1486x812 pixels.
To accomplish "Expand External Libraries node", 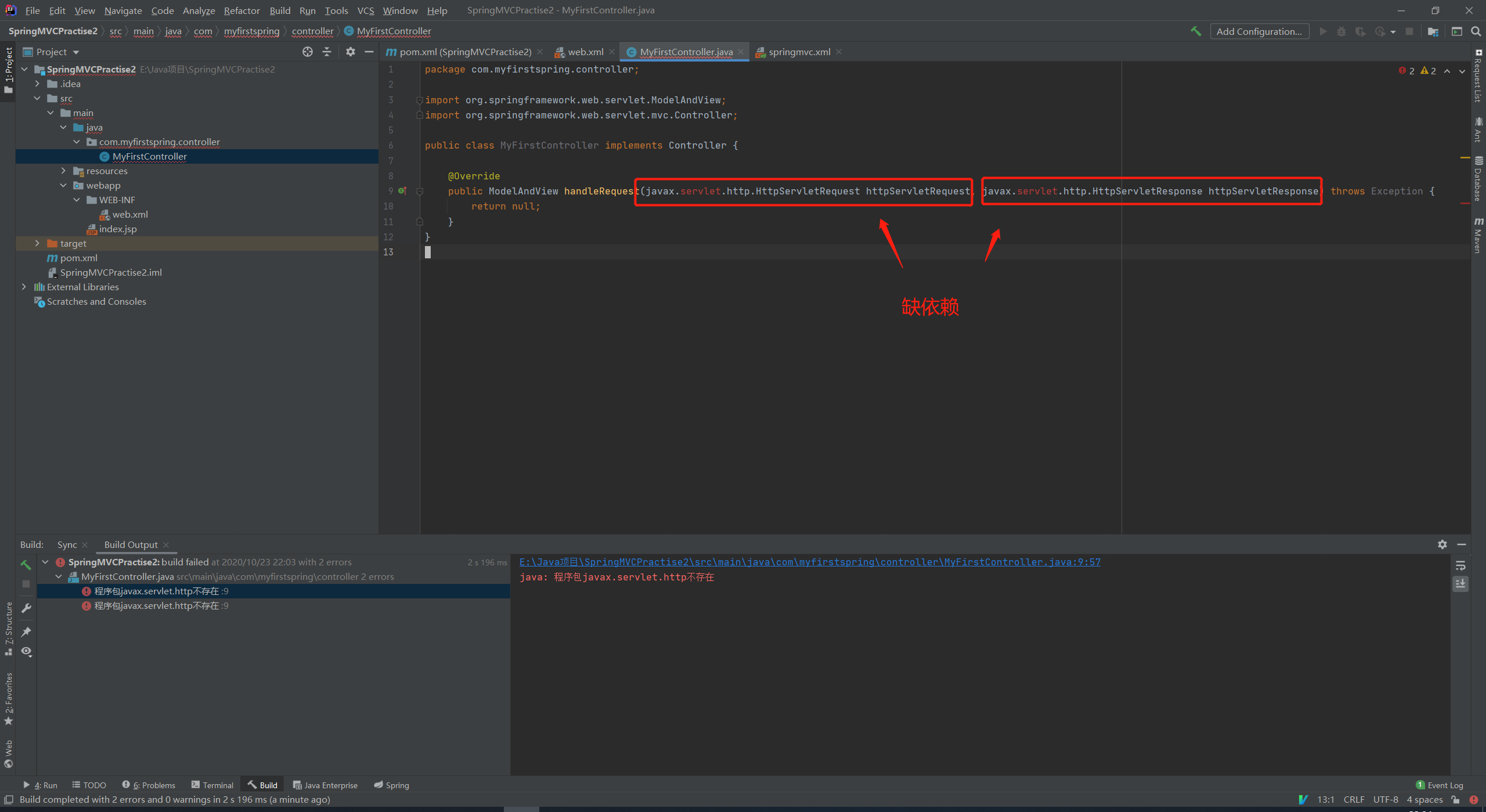I will point(24,287).
